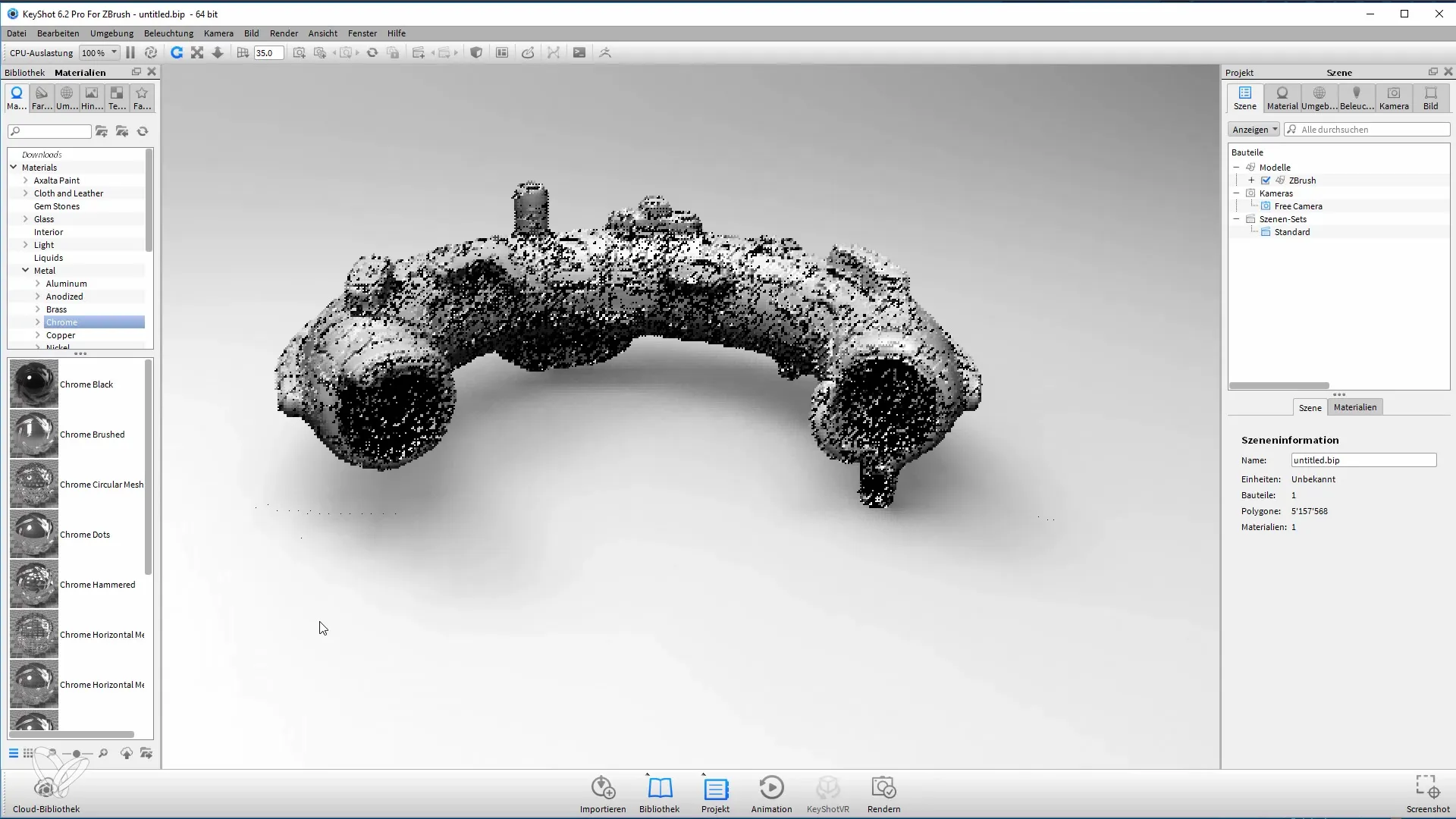The image size is (1456, 819).
Task: Expand the ZBrush model node
Action: [1251, 180]
